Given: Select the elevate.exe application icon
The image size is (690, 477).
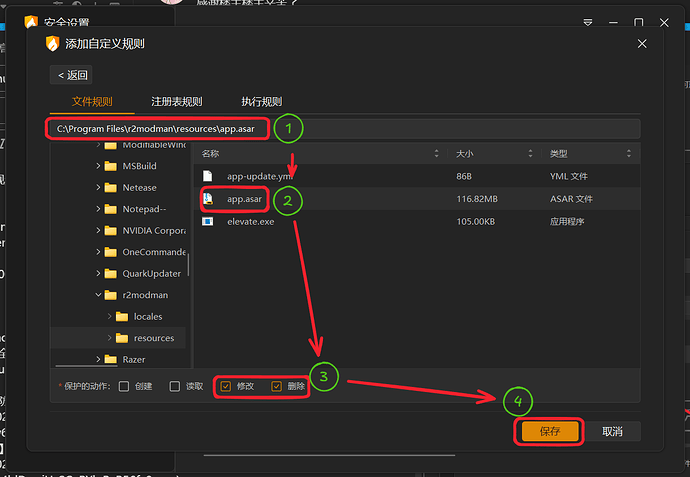Looking at the screenshot, I should (x=208, y=221).
